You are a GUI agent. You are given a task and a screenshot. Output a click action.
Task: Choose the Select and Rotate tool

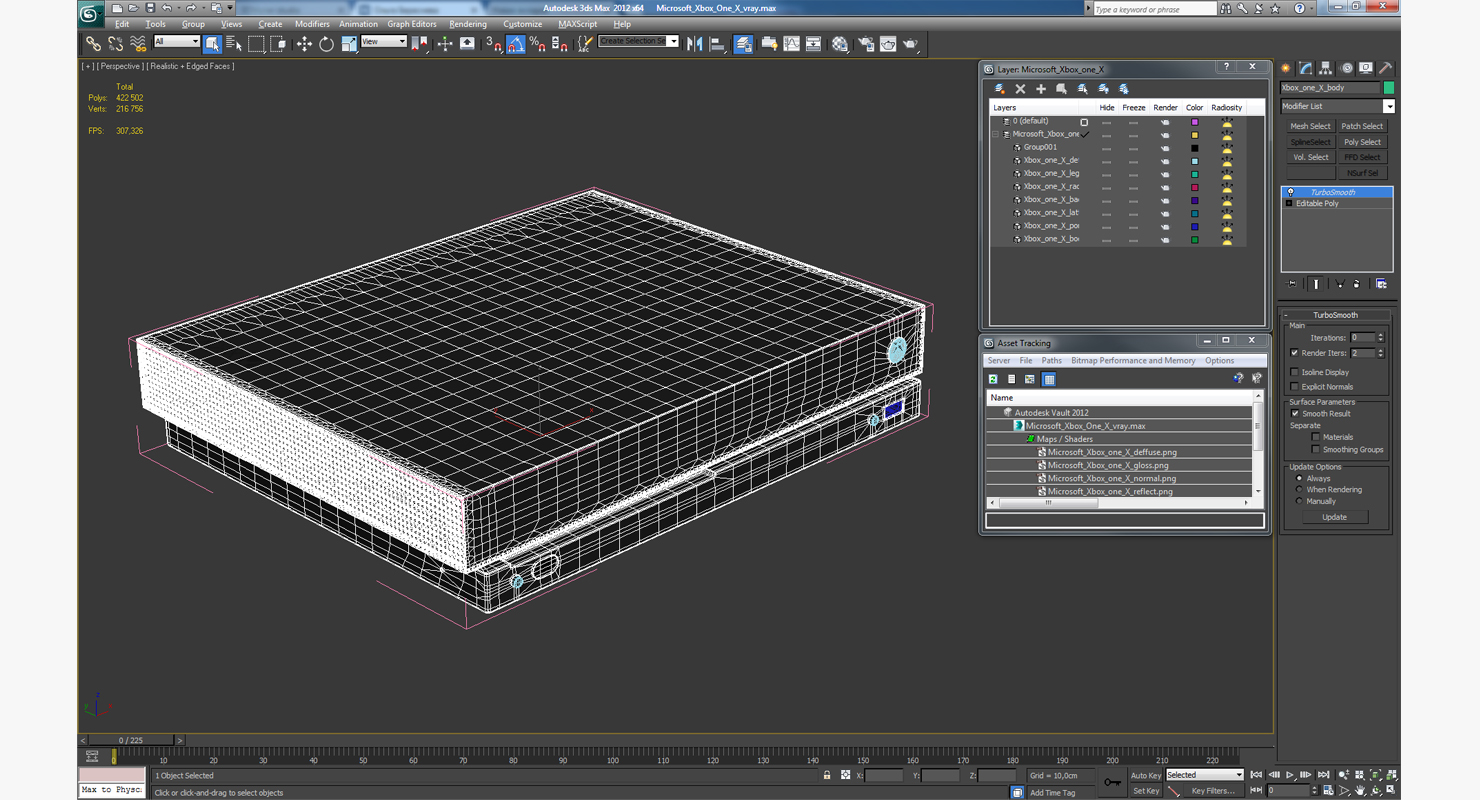point(326,44)
